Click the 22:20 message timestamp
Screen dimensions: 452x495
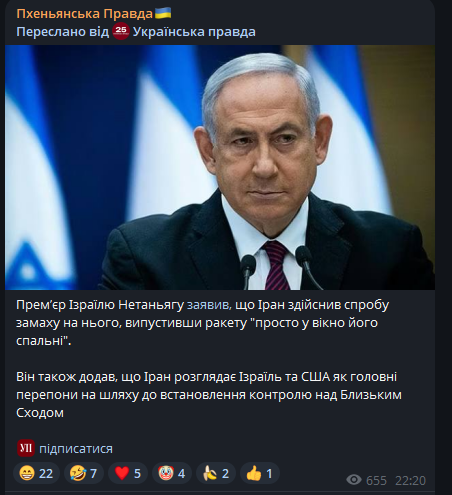click(x=410, y=480)
